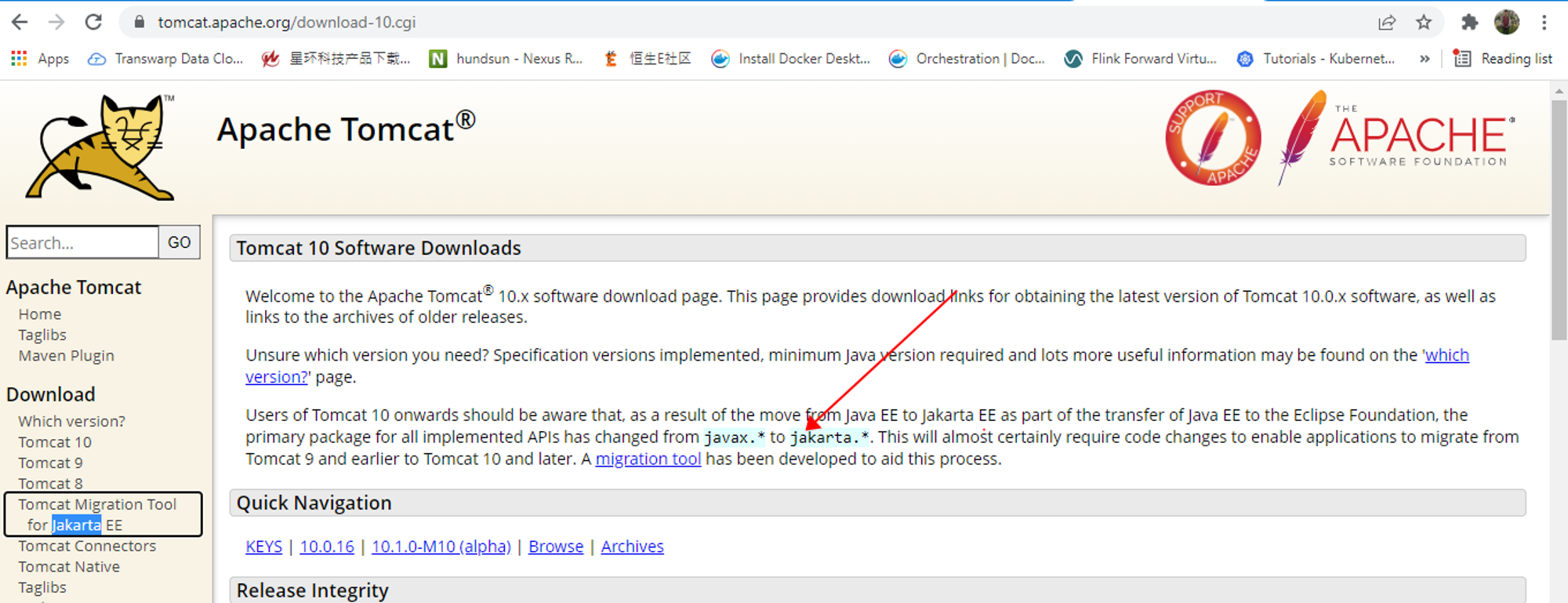
Task: Click the address bar URL
Action: 287,22
